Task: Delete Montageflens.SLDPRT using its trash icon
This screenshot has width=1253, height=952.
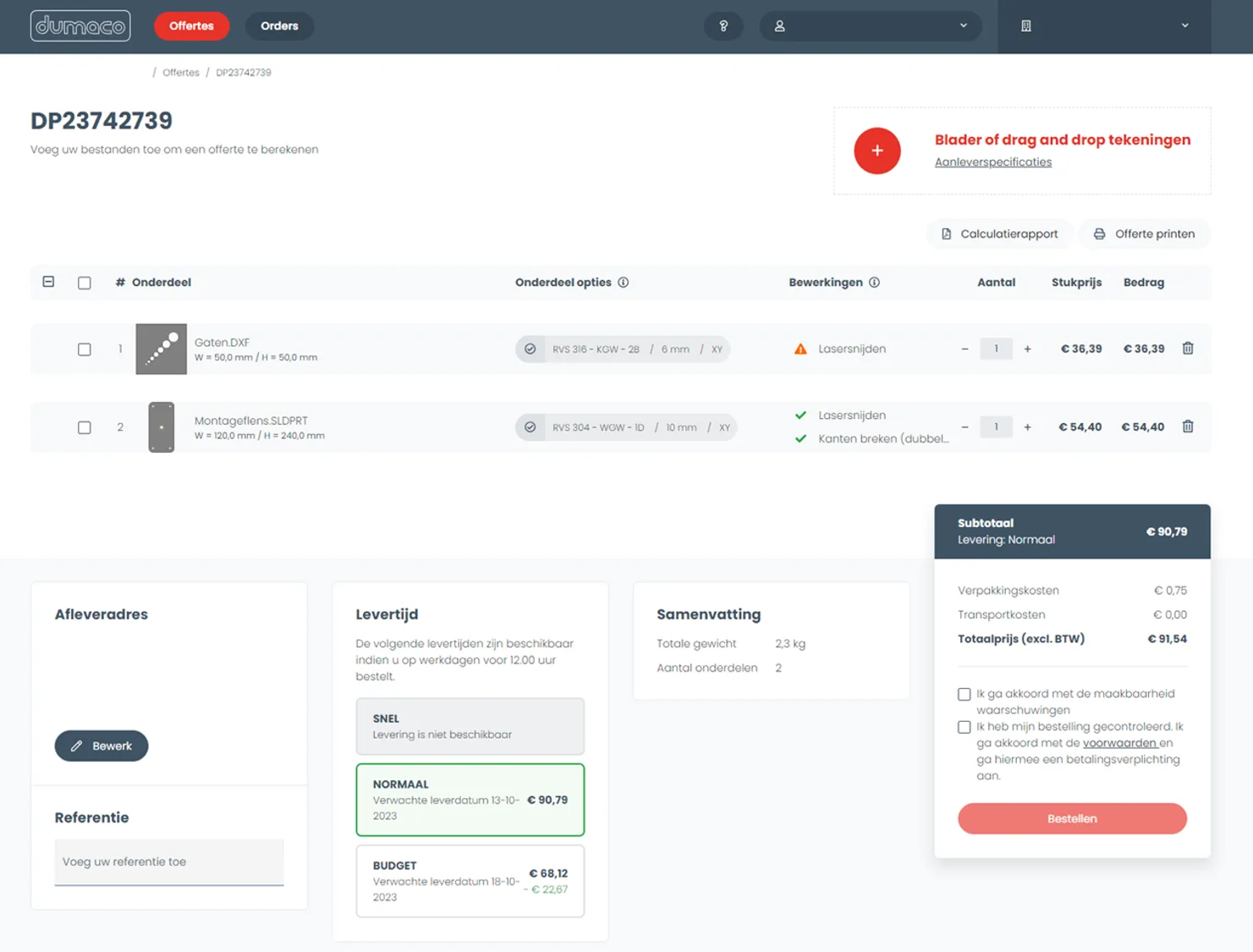Action: pyautogui.click(x=1187, y=426)
